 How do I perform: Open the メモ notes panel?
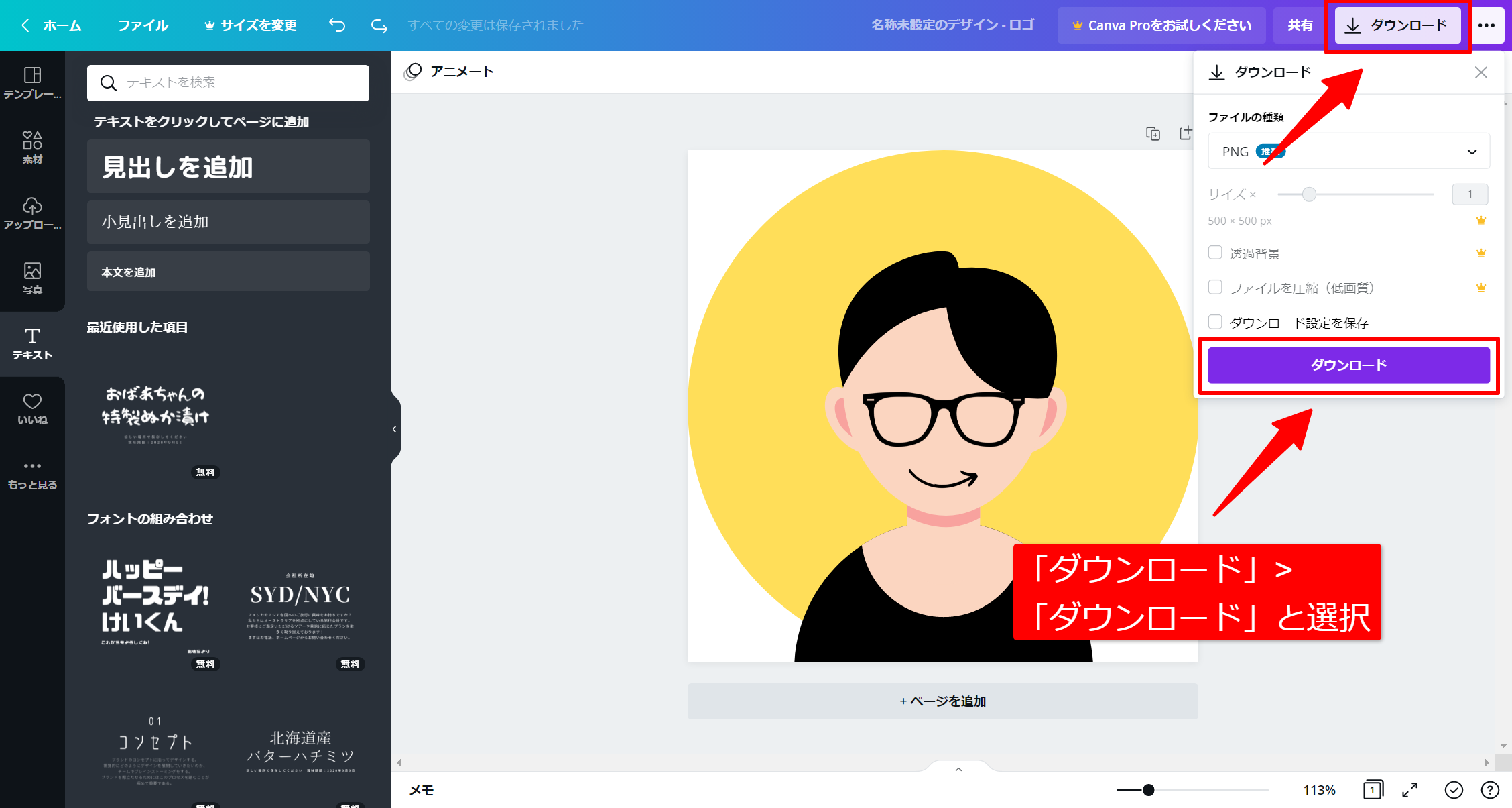tap(422, 790)
